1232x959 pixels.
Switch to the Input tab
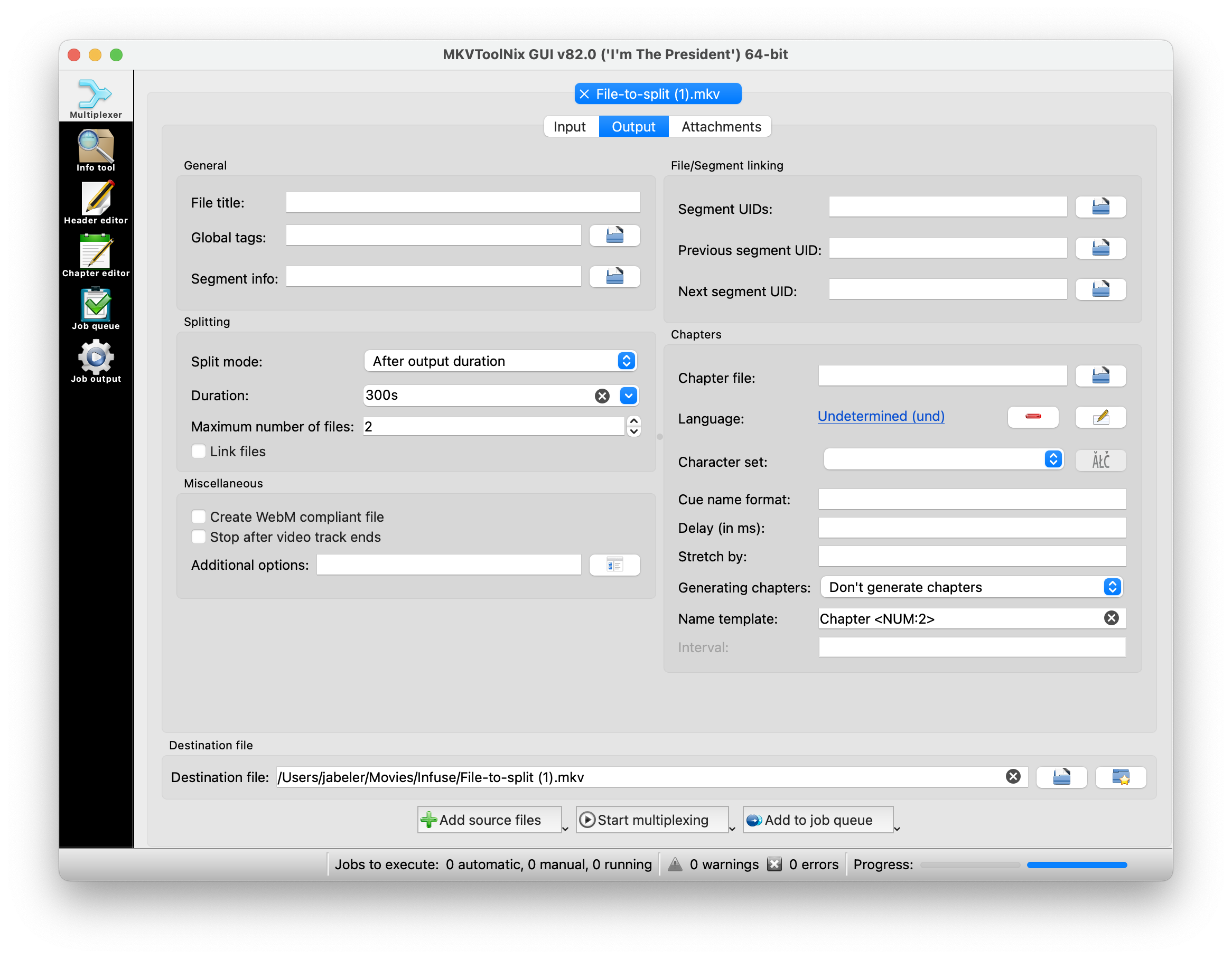click(568, 126)
